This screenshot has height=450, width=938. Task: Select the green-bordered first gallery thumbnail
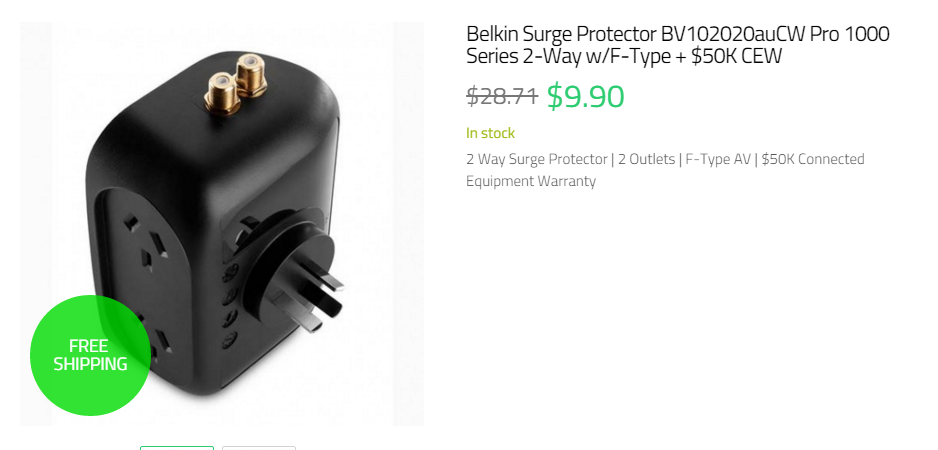tap(176, 448)
